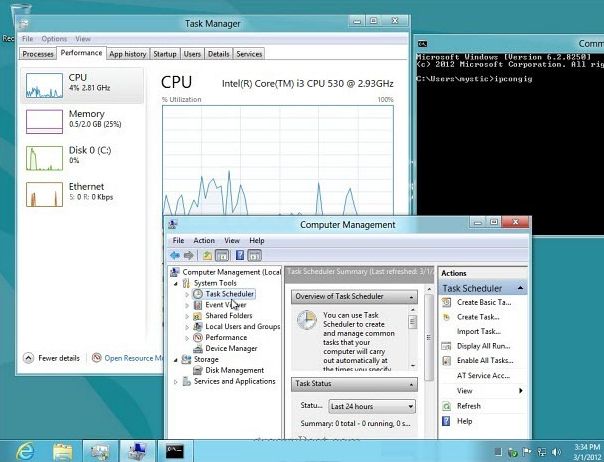Open the Options menu in Task Manager
The height and width of the screenshot is (462, 604).
click(54, 39)
